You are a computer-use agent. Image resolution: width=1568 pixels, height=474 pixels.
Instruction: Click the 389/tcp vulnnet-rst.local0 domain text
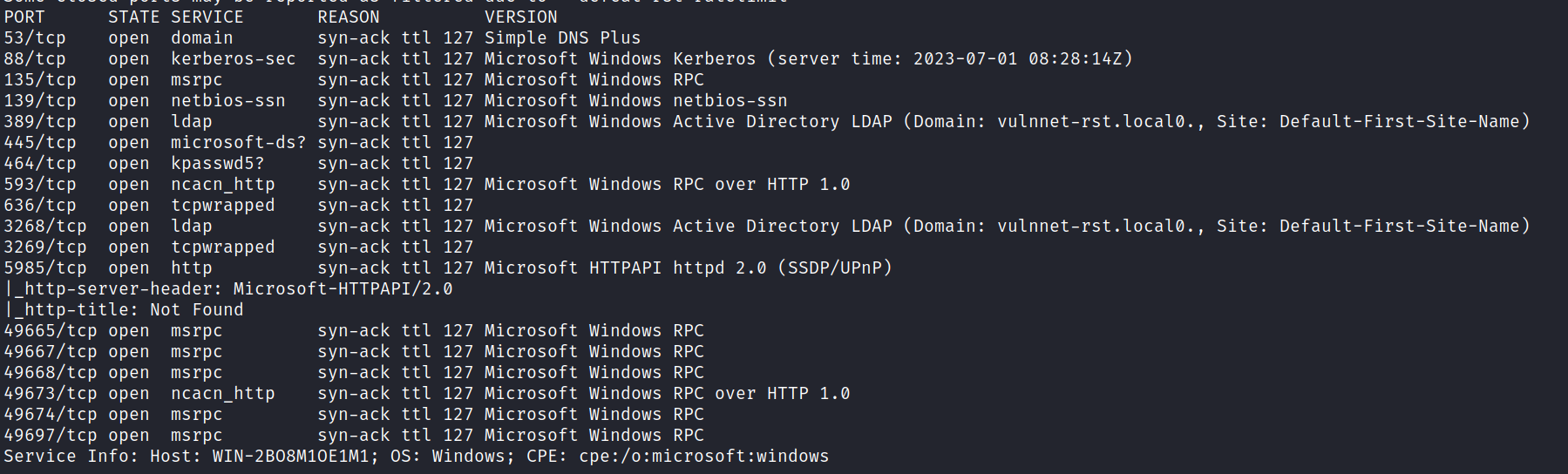tap(1100, 122)
